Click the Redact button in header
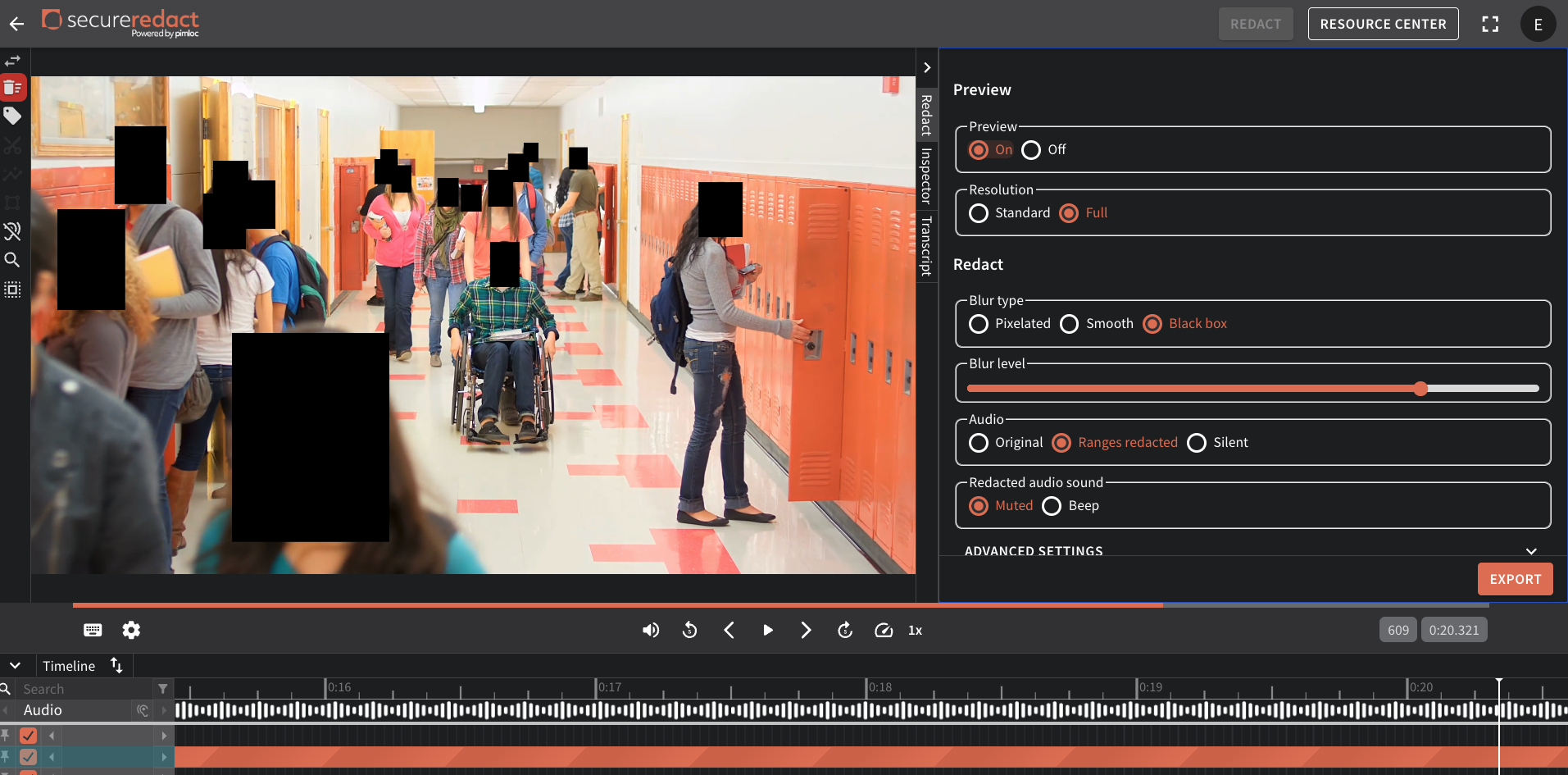Image resolution: width=1568 pixels, height=775 pixels. (x=1255, y=24)
